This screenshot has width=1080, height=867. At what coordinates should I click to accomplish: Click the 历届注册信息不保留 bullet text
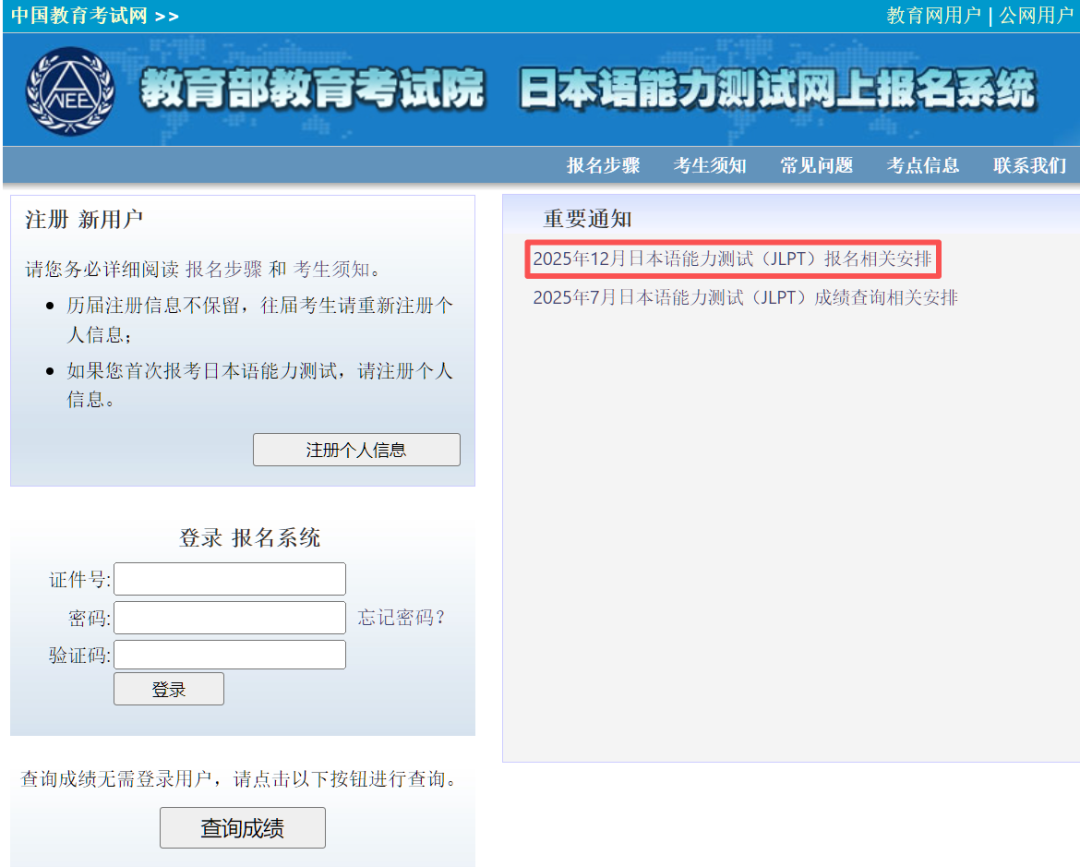260,320
